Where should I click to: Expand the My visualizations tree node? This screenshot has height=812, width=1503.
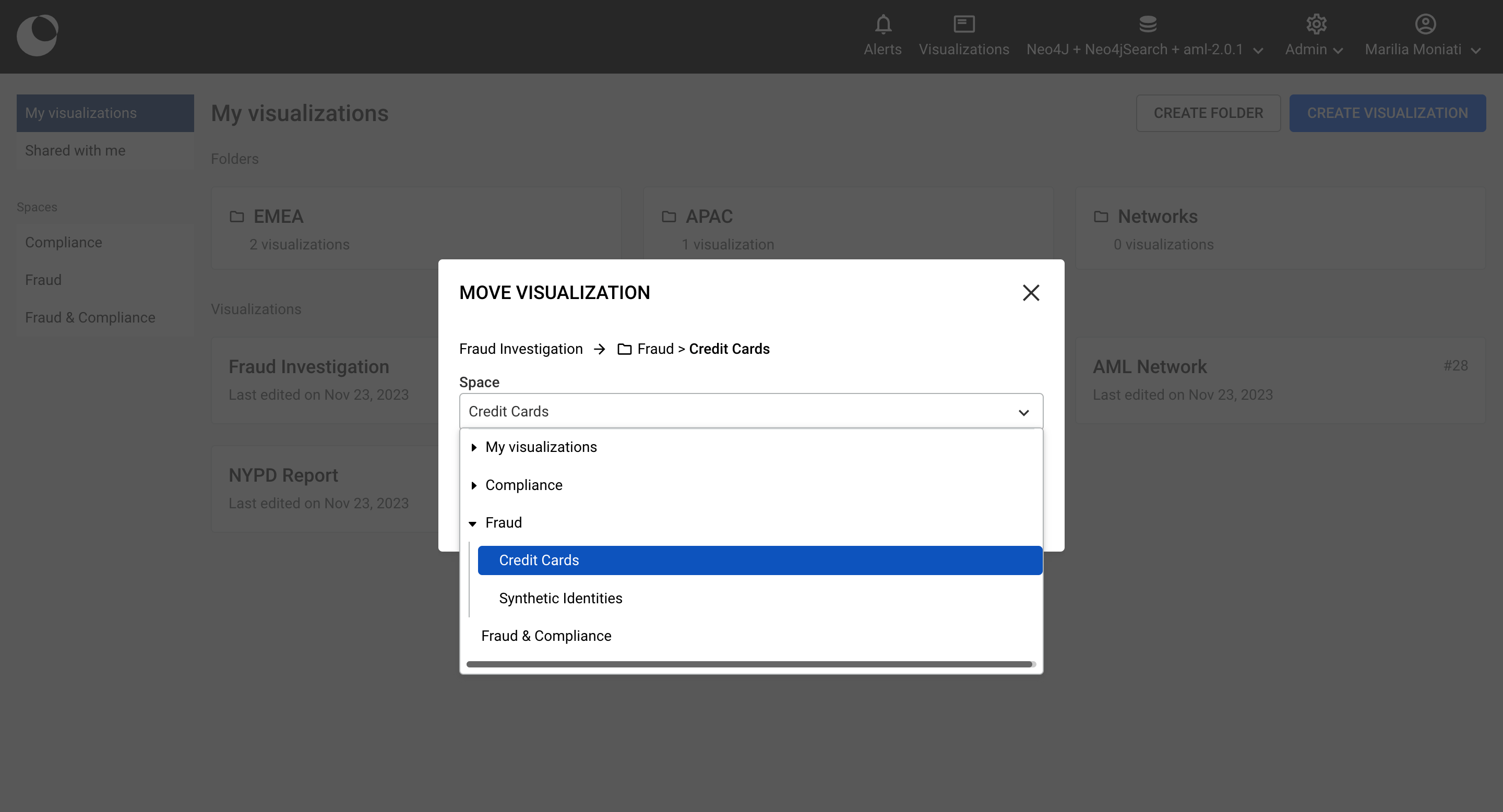[x=474, y=447]
